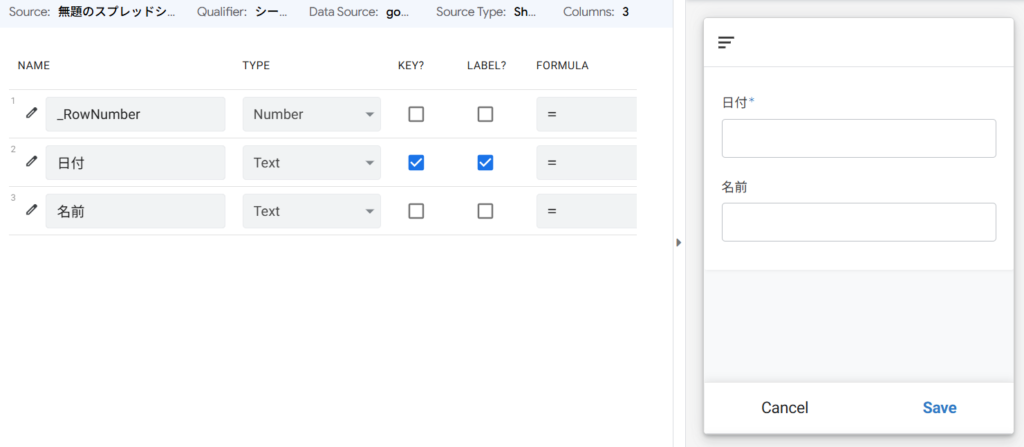Uncheck the KEY checkbox for 日付
The image size is (1024, 447).
pos(416,162)
